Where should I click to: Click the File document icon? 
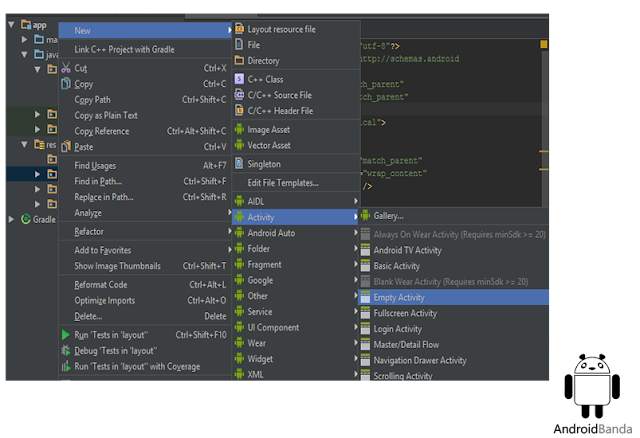(240, 44)
